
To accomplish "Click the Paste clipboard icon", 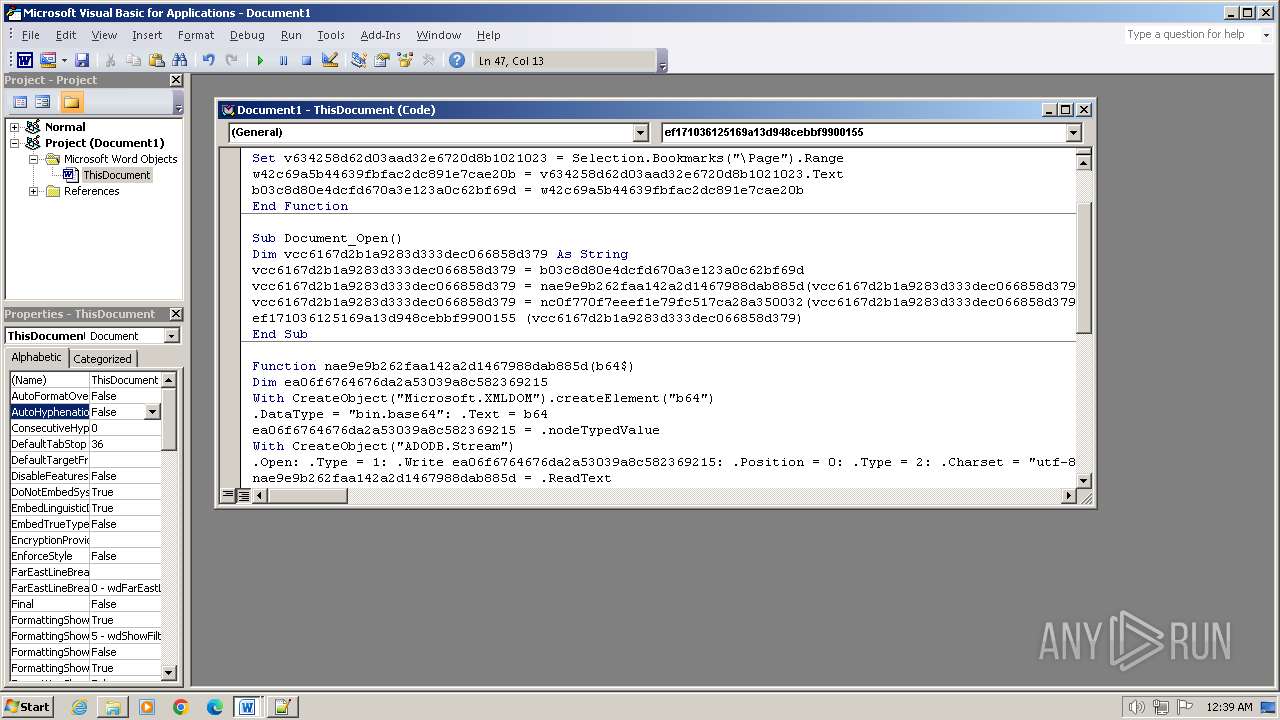I will click(156, 60).
